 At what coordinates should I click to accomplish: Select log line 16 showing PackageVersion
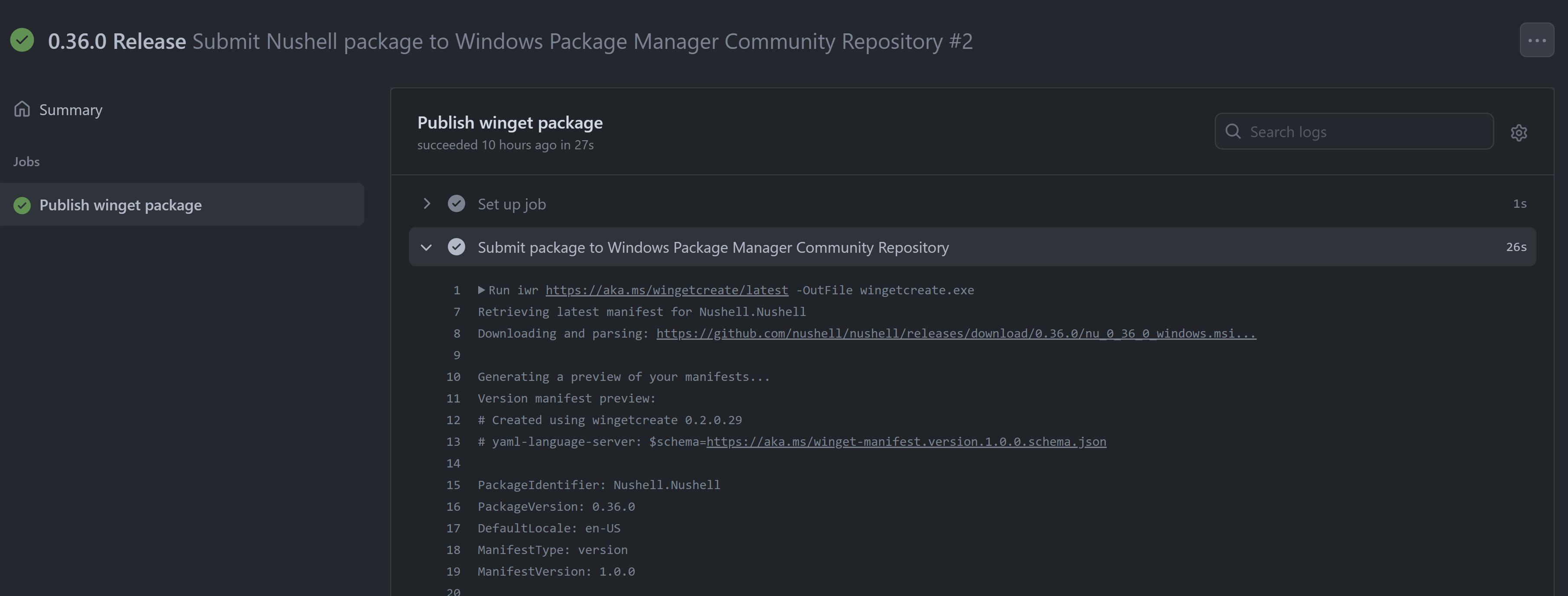(x=556, y=506)
